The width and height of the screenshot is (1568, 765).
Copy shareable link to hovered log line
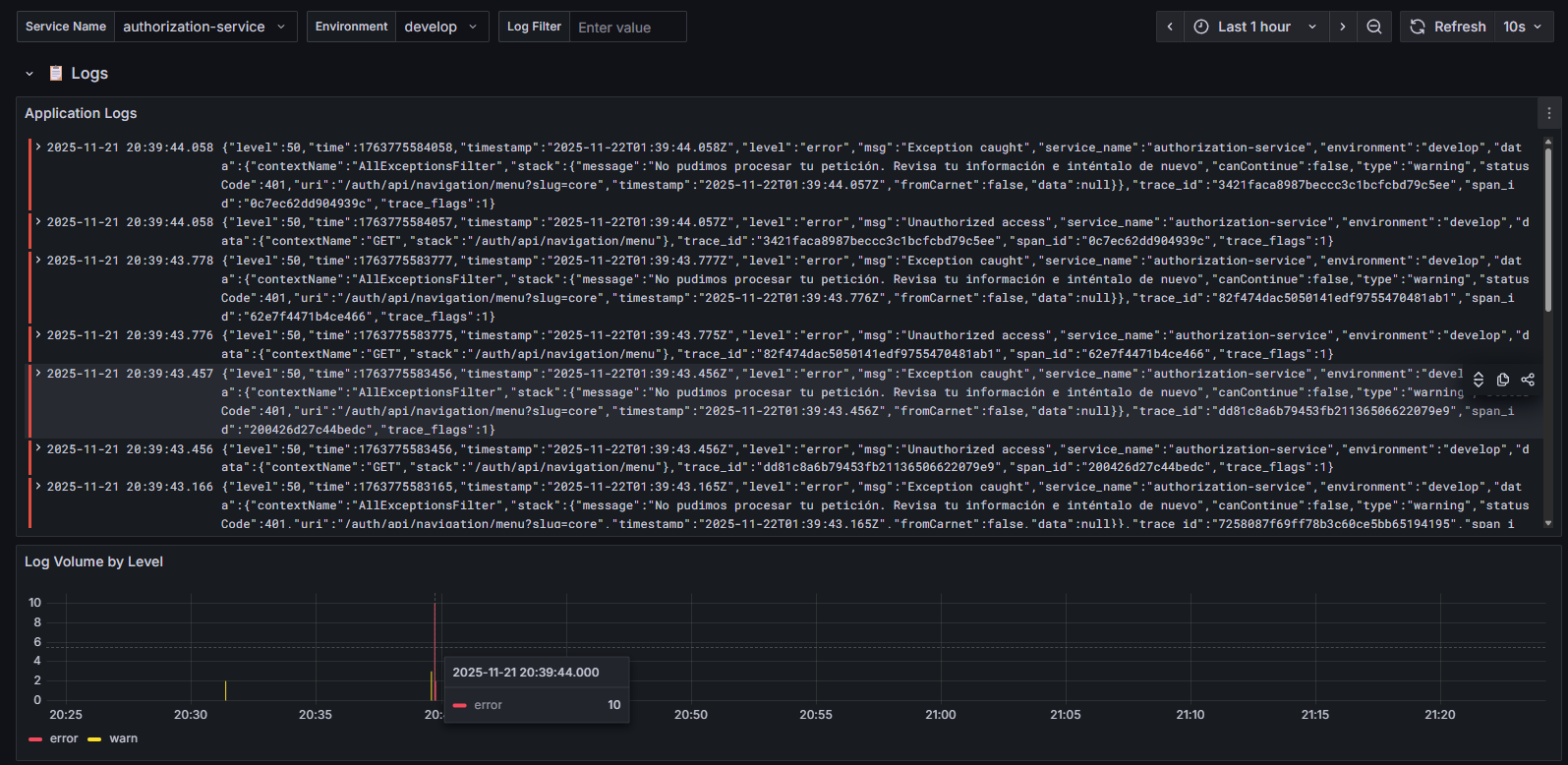pos(1528,380)
